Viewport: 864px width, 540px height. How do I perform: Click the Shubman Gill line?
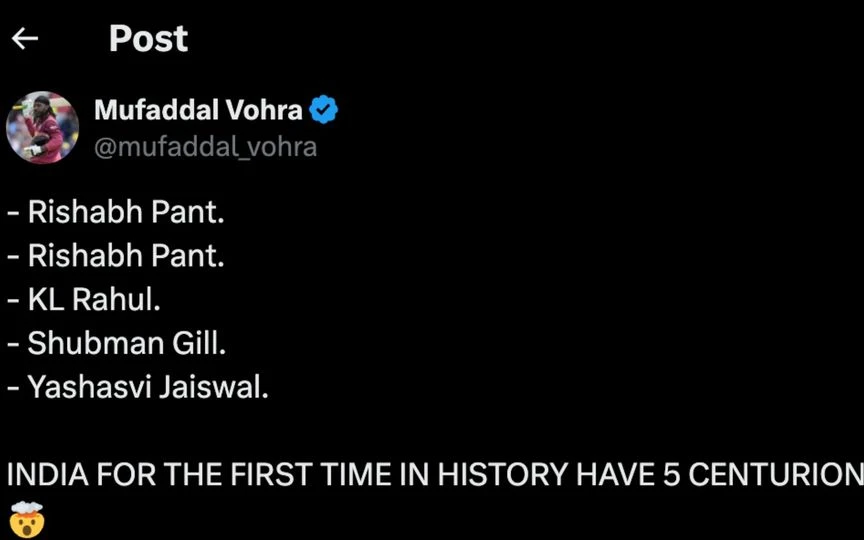(117, 343)
